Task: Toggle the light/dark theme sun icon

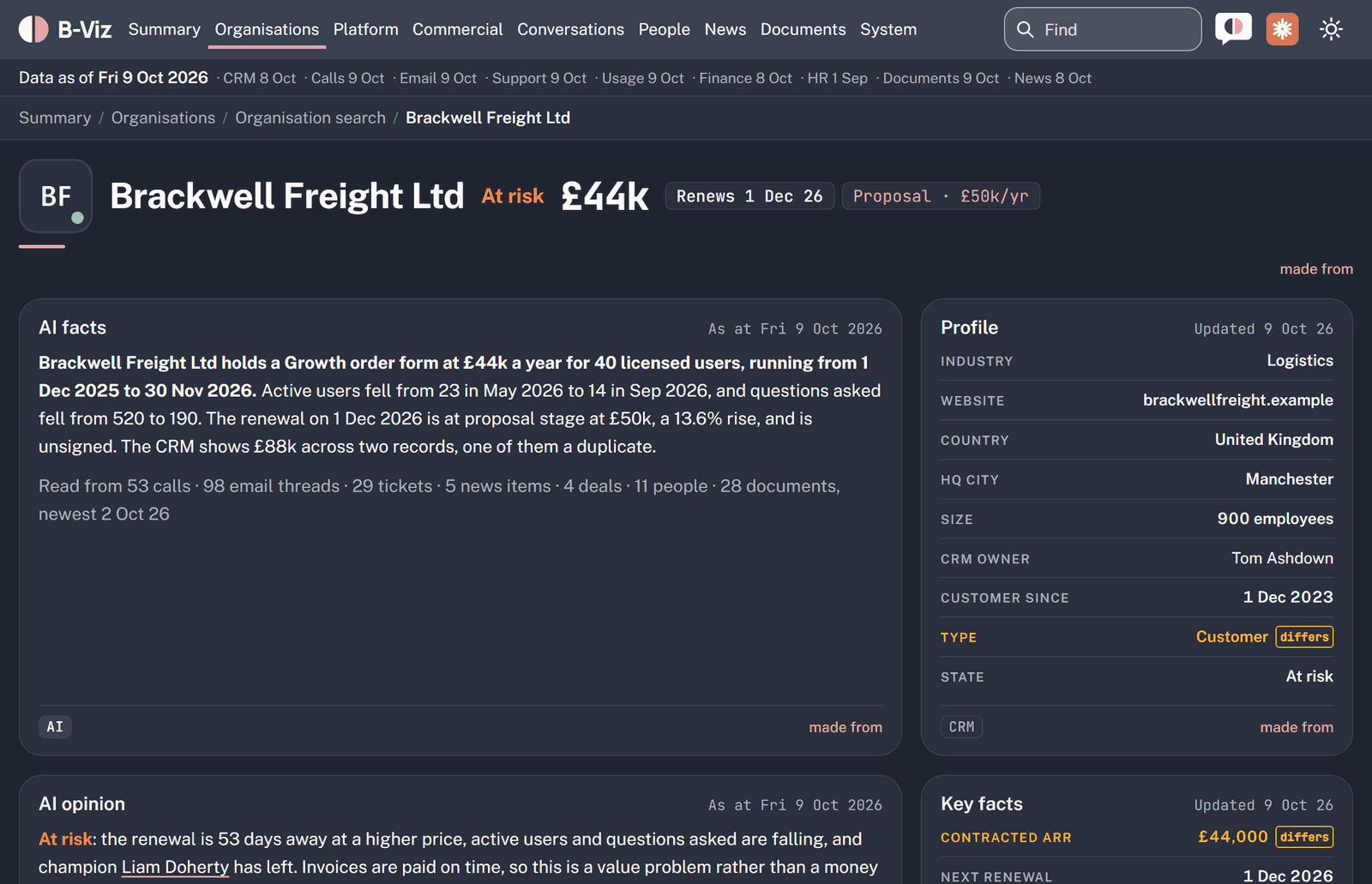Action: pyautogui.click(x=1331, y=29)
